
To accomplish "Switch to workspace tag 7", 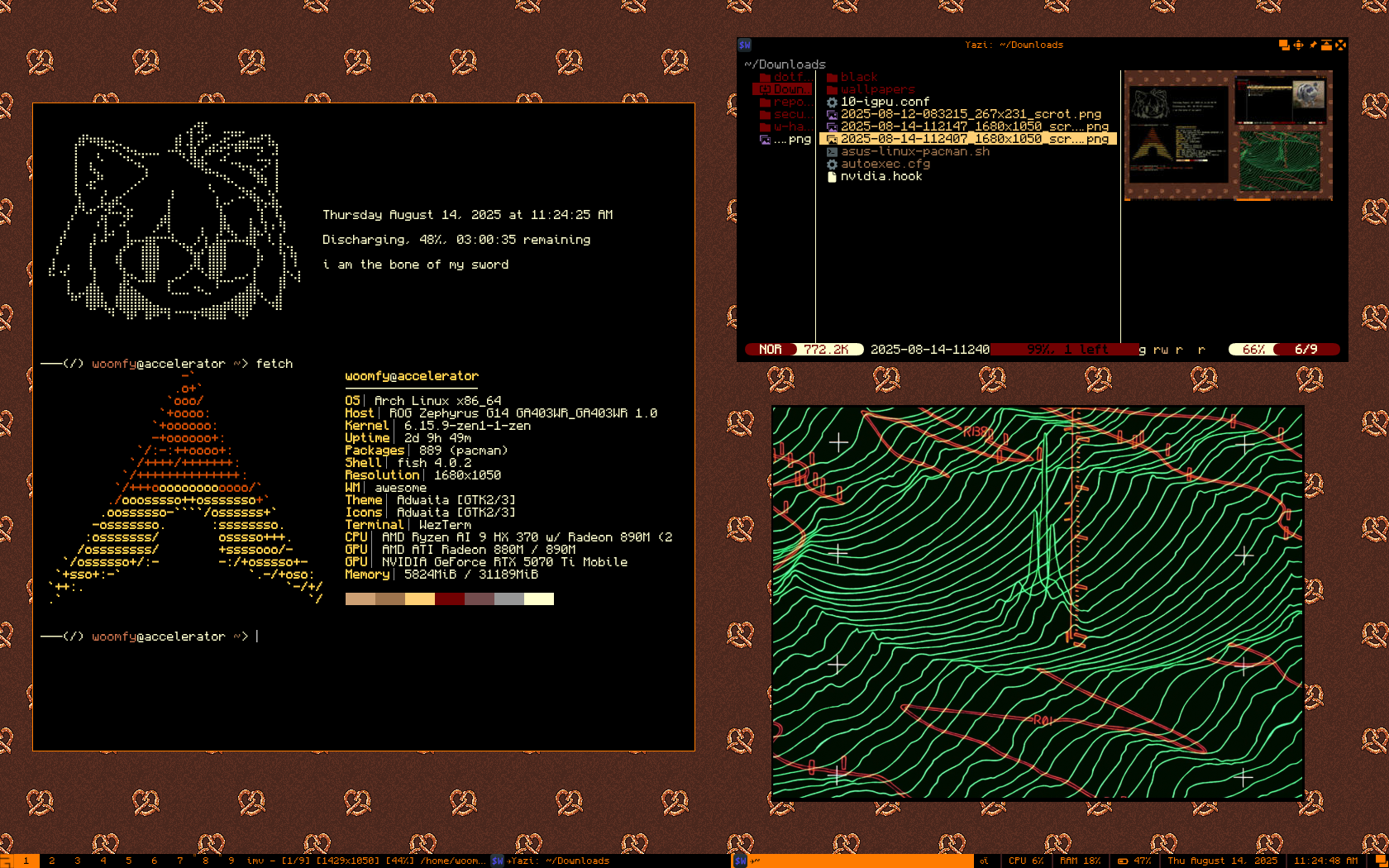I will 179,861.
